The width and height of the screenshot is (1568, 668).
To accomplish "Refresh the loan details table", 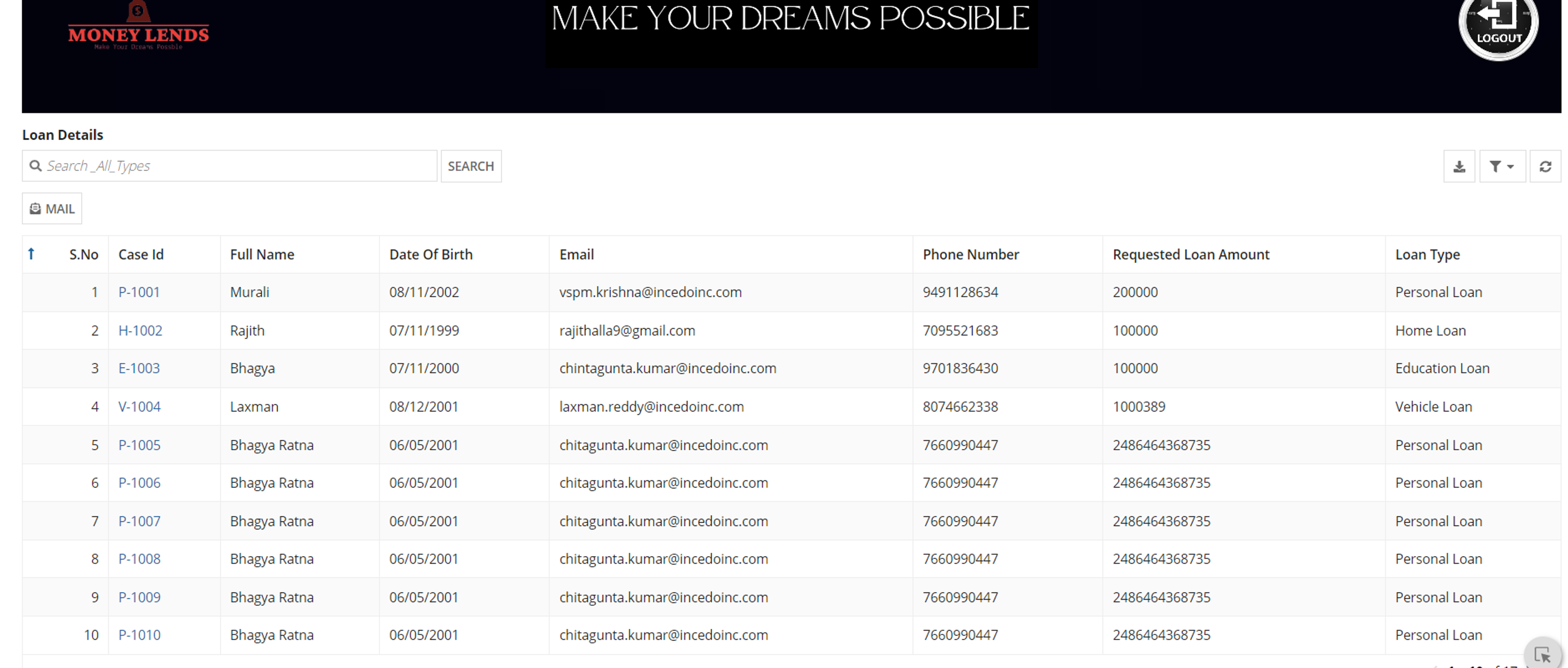I will [x=1545, y=166].
